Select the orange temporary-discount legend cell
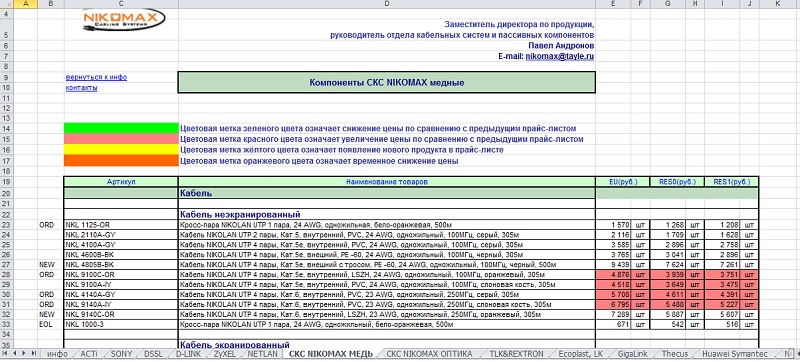 (121, 161)
